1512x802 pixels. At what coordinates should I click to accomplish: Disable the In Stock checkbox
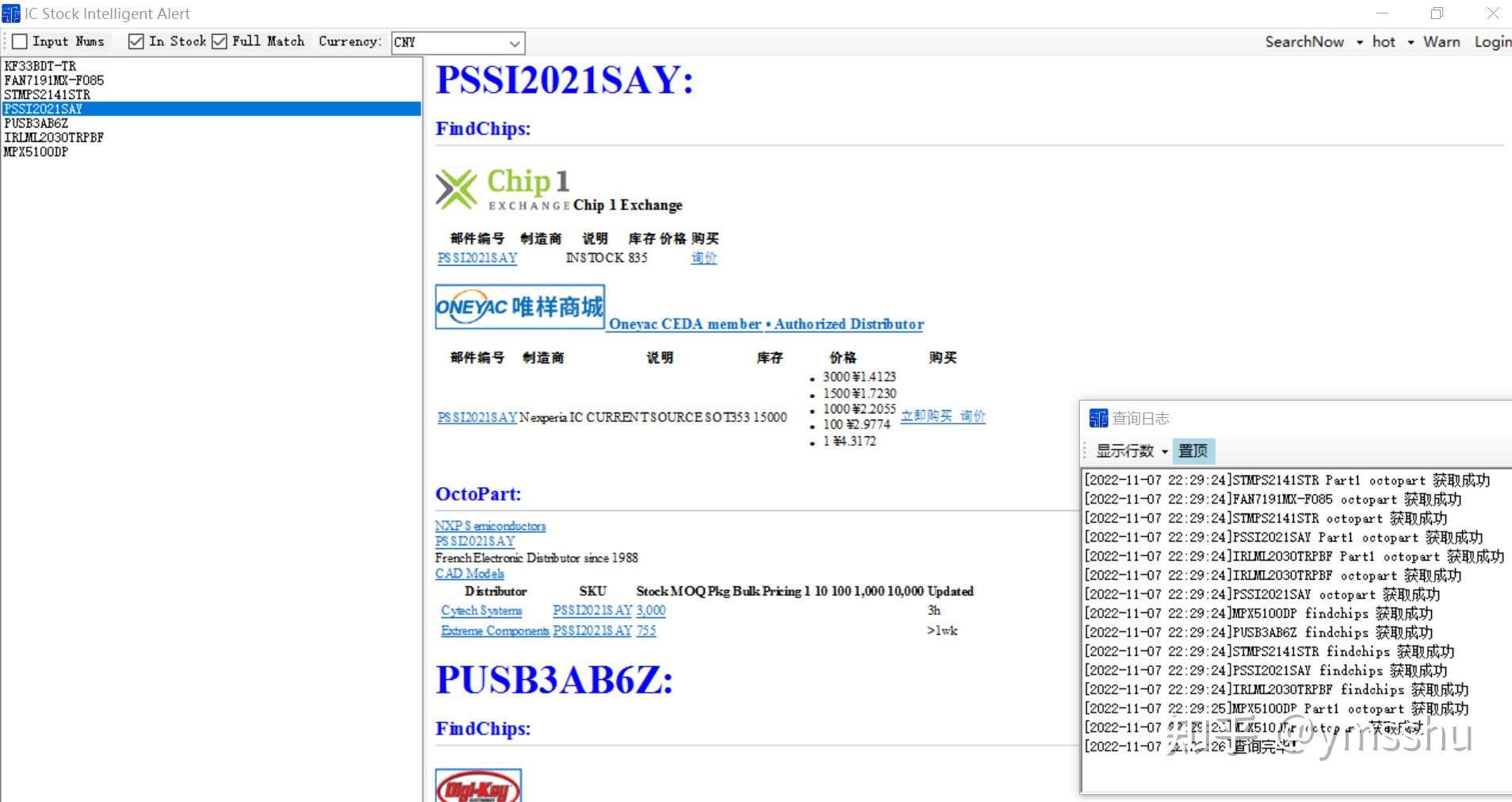136,40
